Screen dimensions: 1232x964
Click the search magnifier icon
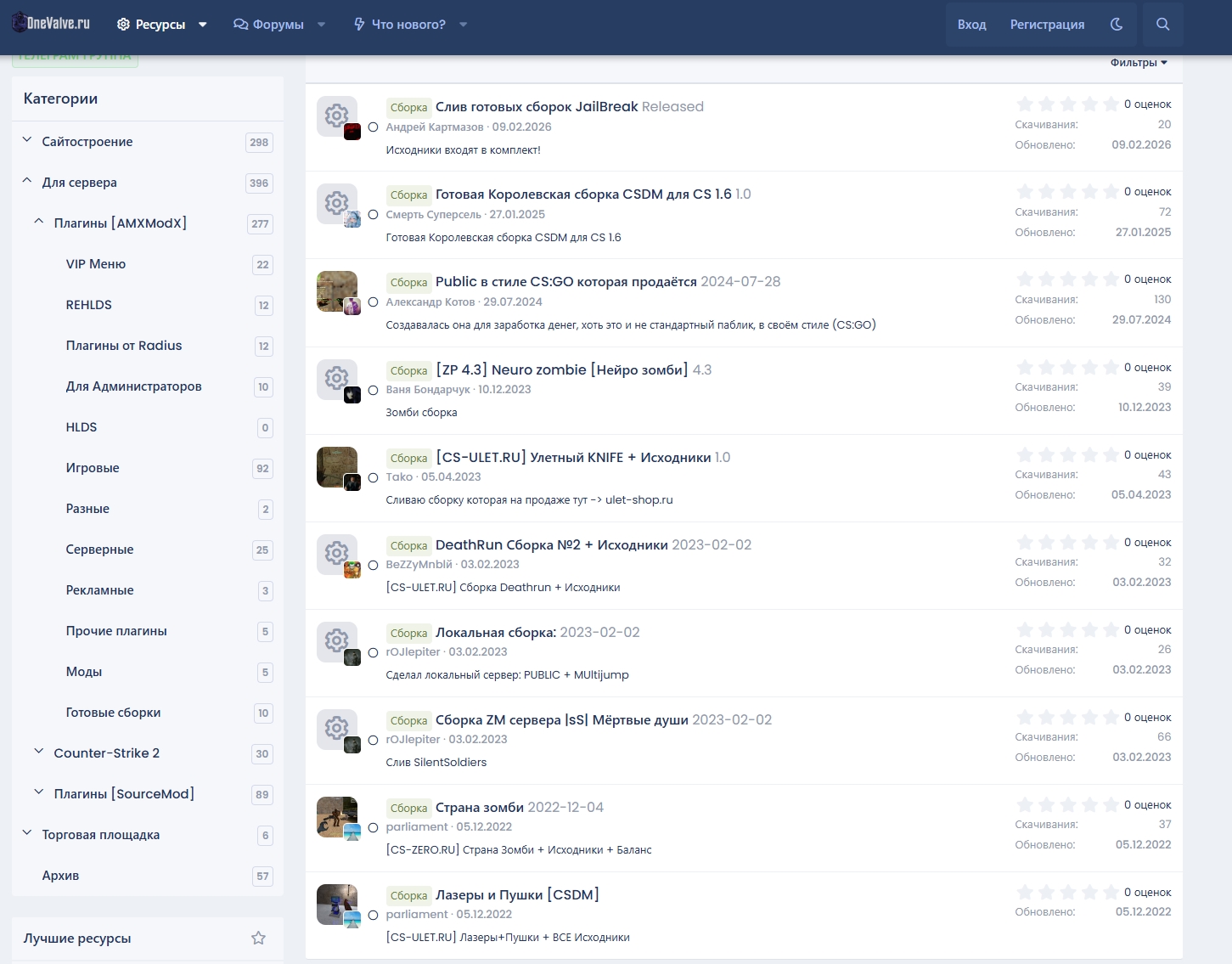pos(1162,25)
